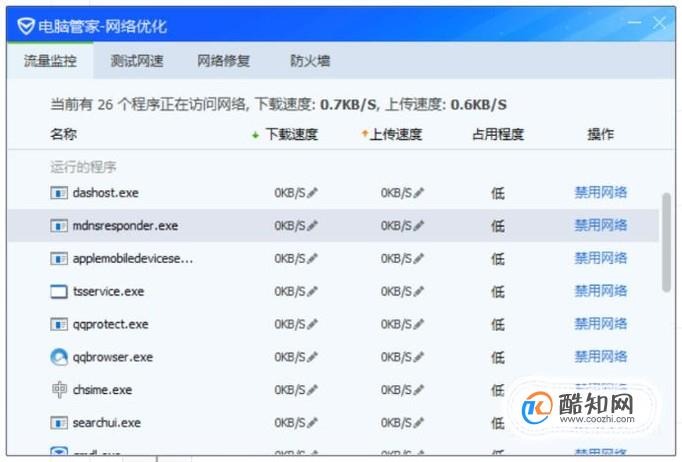
Task: Click the tsservice.exe program icon
Action: coord(59,291)
